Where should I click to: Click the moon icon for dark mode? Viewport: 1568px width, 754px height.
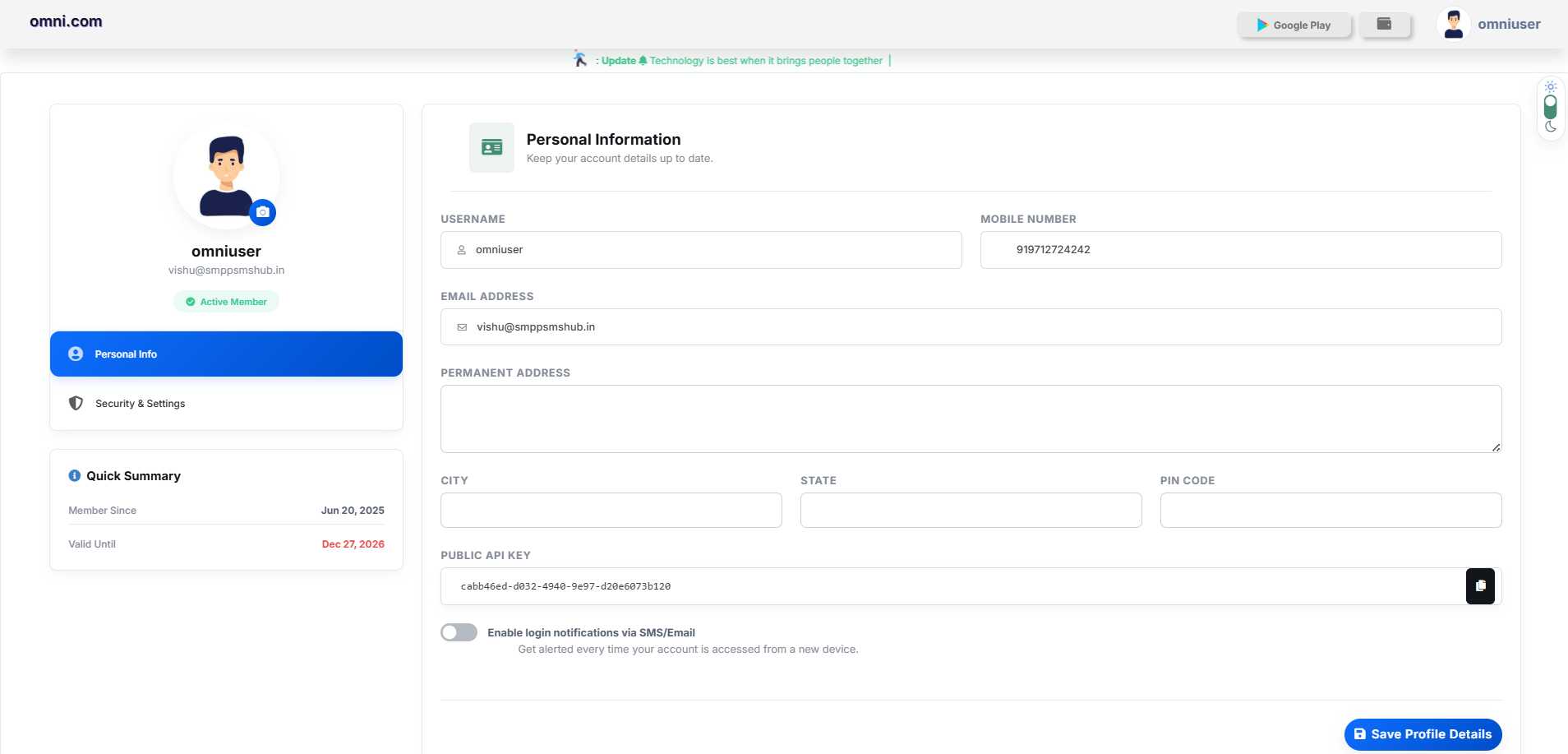(x=1551, y=127)
